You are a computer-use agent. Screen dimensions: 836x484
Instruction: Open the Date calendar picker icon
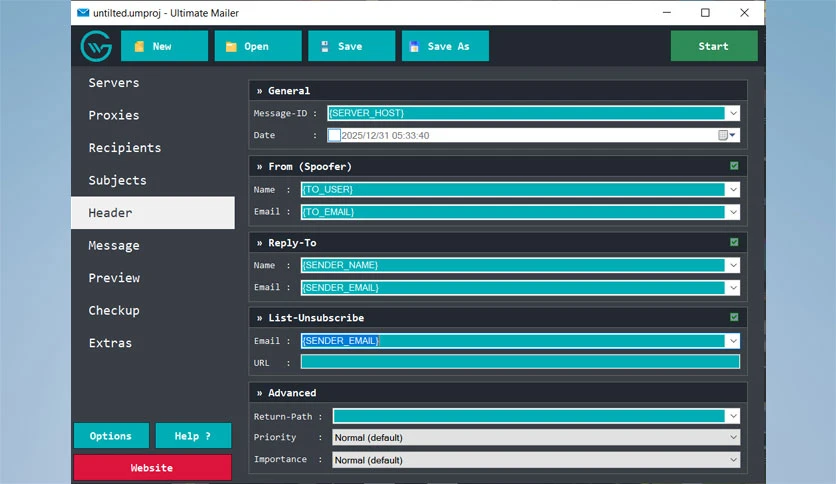[x=727, y=135]
